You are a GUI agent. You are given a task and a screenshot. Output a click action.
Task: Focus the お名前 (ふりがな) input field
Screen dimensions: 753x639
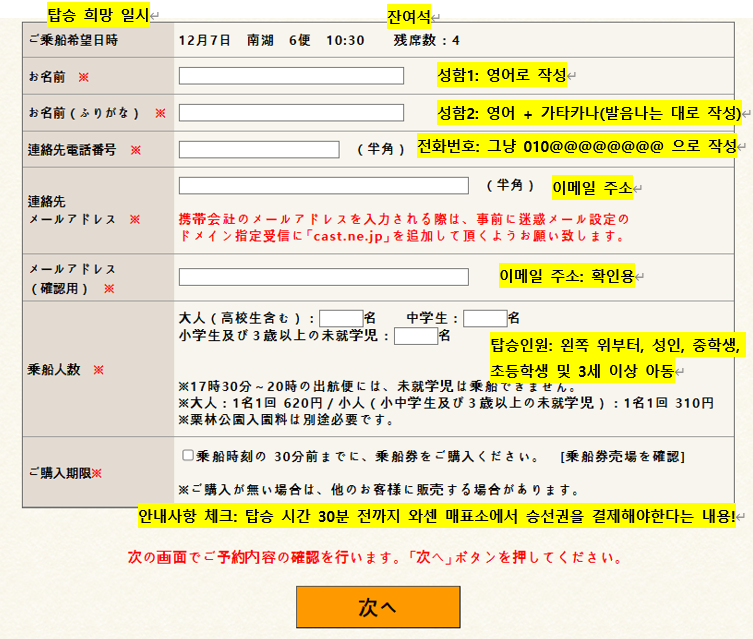[291, 113]
